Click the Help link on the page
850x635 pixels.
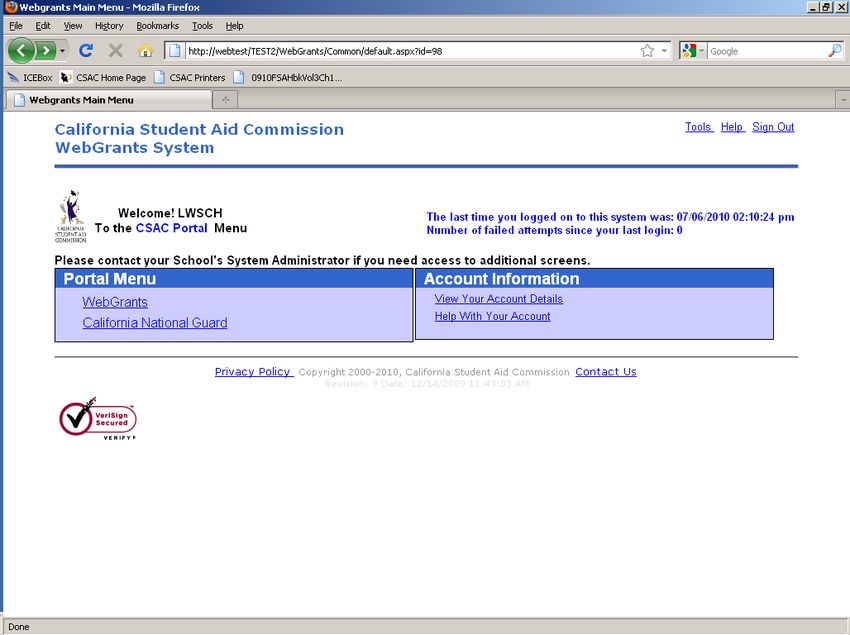732,127
